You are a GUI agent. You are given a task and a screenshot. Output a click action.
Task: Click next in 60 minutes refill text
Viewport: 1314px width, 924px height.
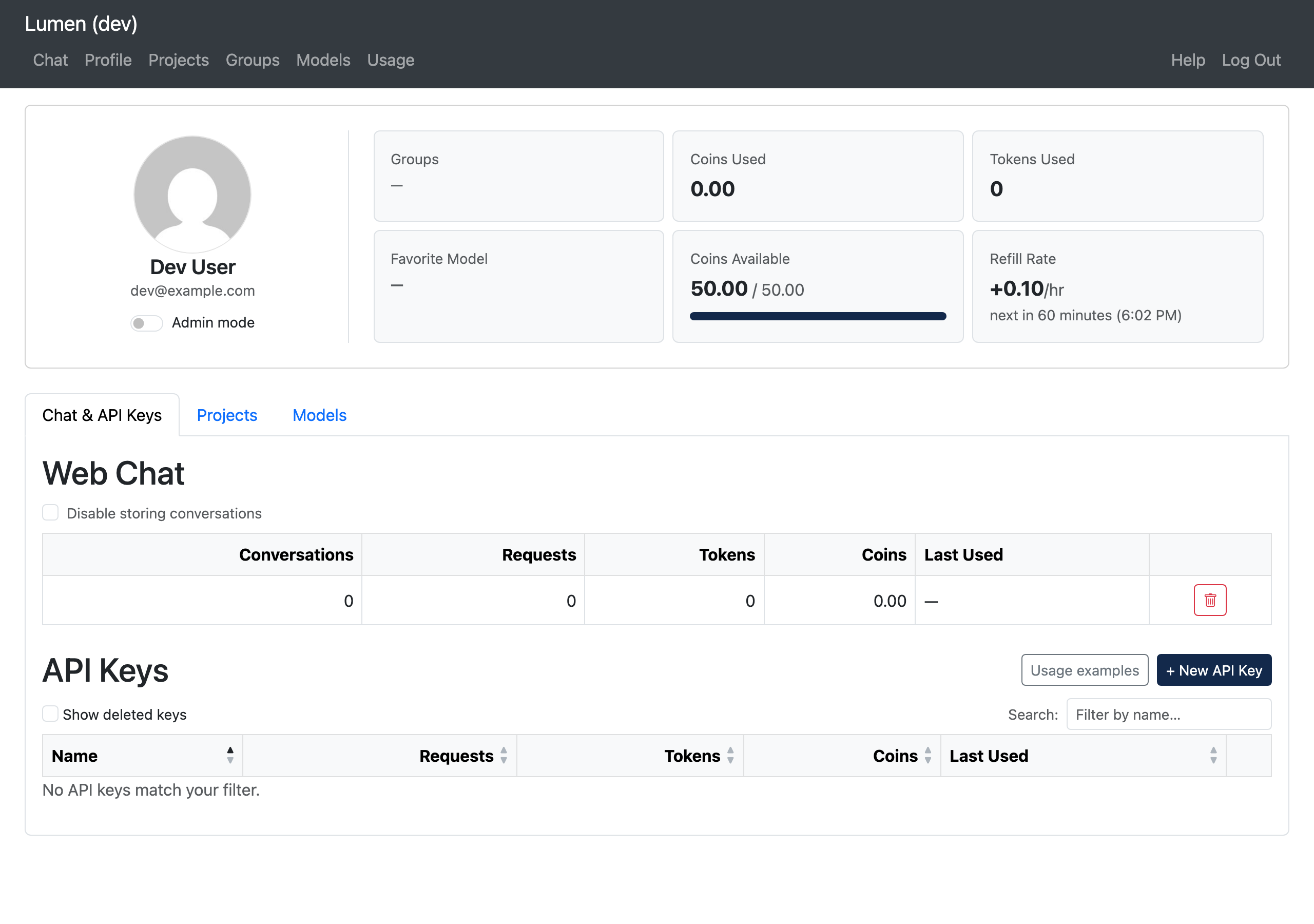1086,315
